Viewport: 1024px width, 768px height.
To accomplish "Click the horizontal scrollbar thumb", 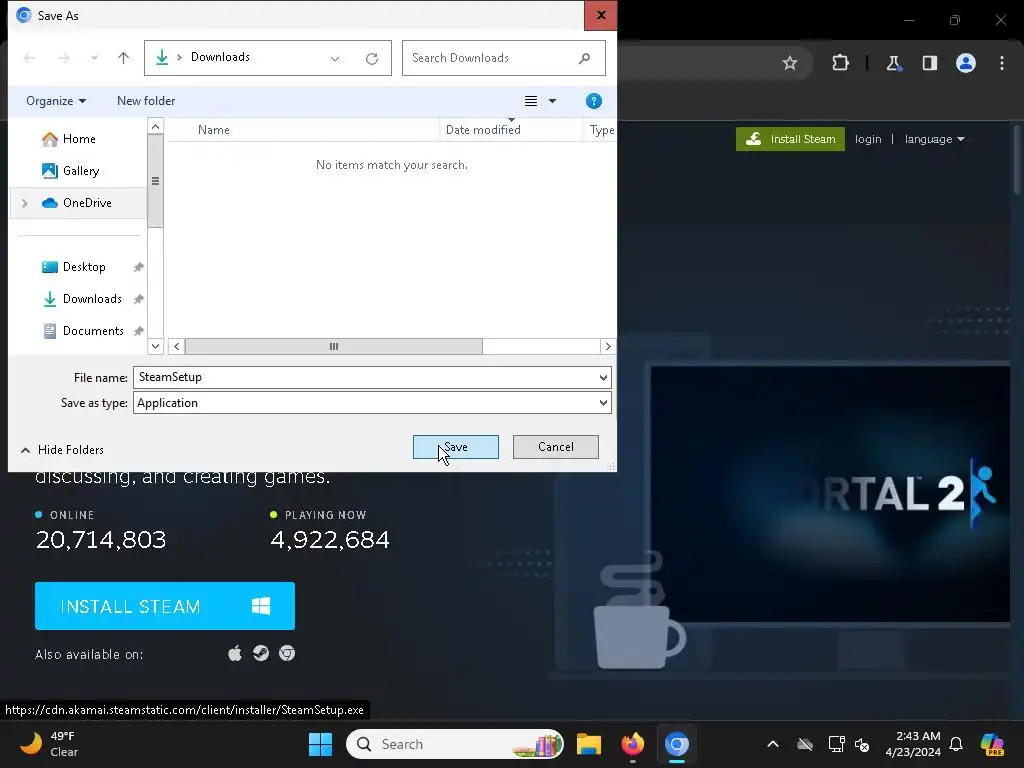I will (x=334, y=346).
